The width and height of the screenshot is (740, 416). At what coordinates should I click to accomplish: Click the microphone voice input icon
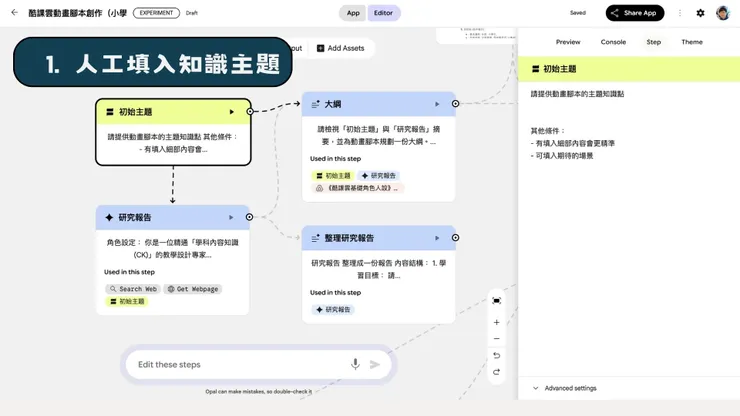[355, 364]
